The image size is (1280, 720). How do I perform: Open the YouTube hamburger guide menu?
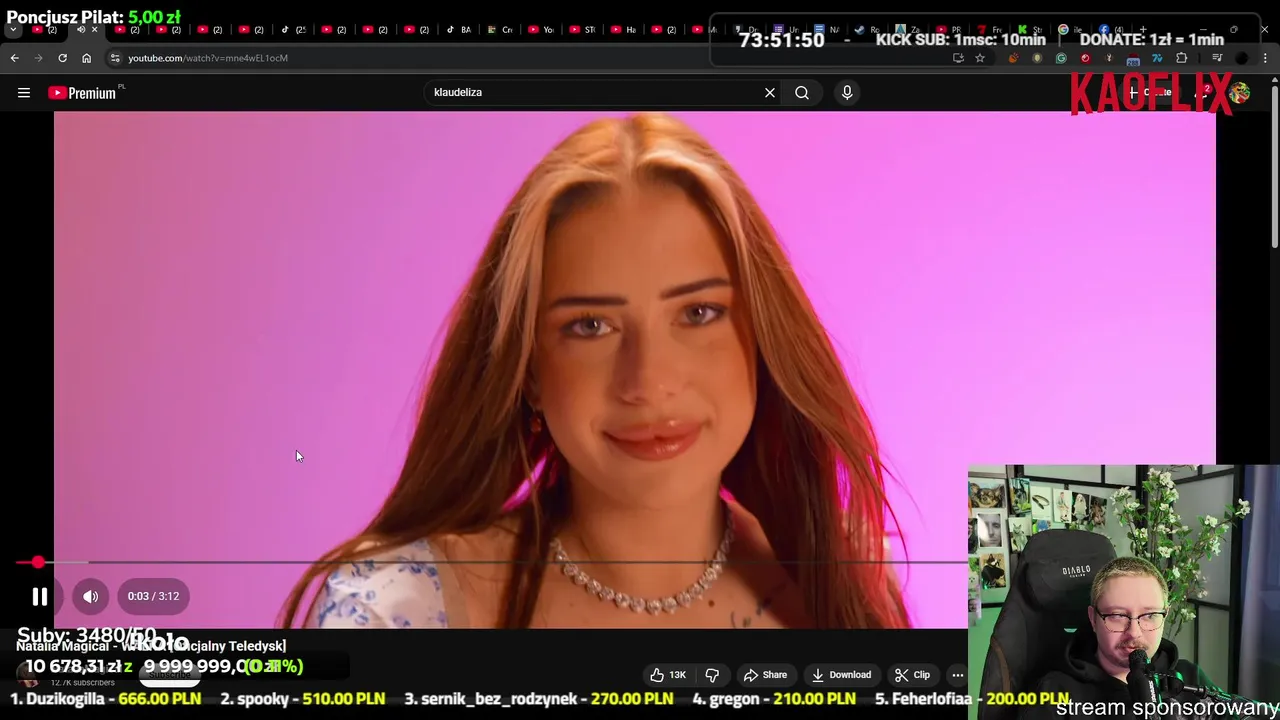click(23, 93)
